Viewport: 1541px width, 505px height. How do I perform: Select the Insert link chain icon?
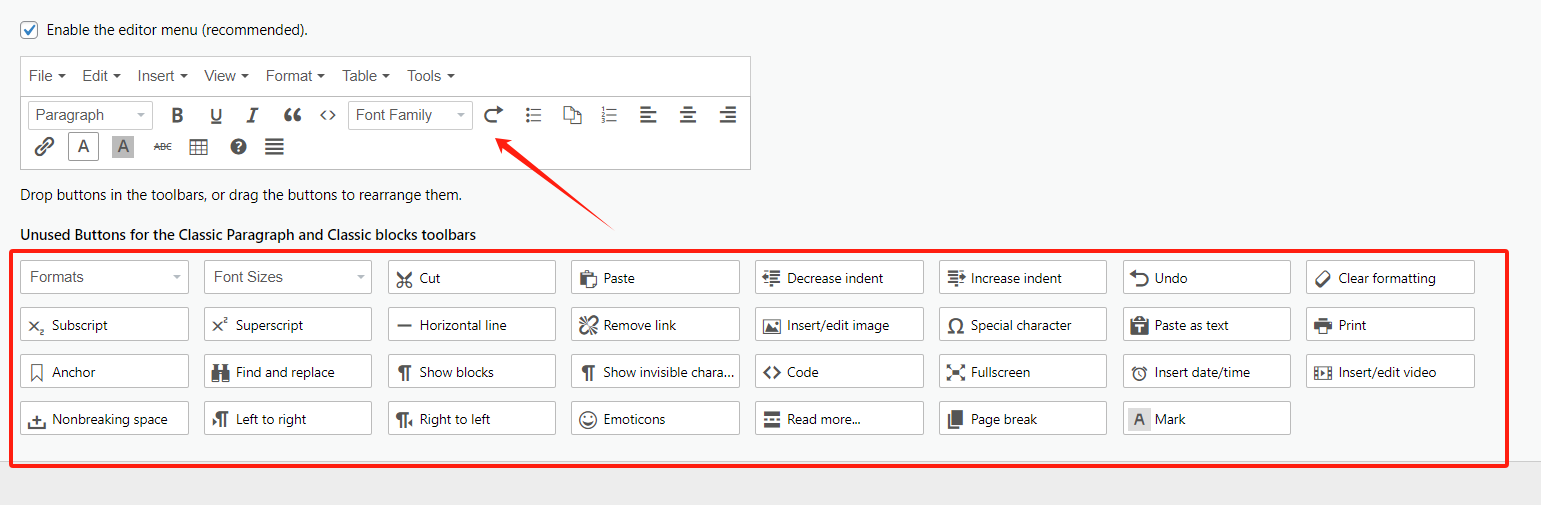pyautogui.click(x=44, y=147)
